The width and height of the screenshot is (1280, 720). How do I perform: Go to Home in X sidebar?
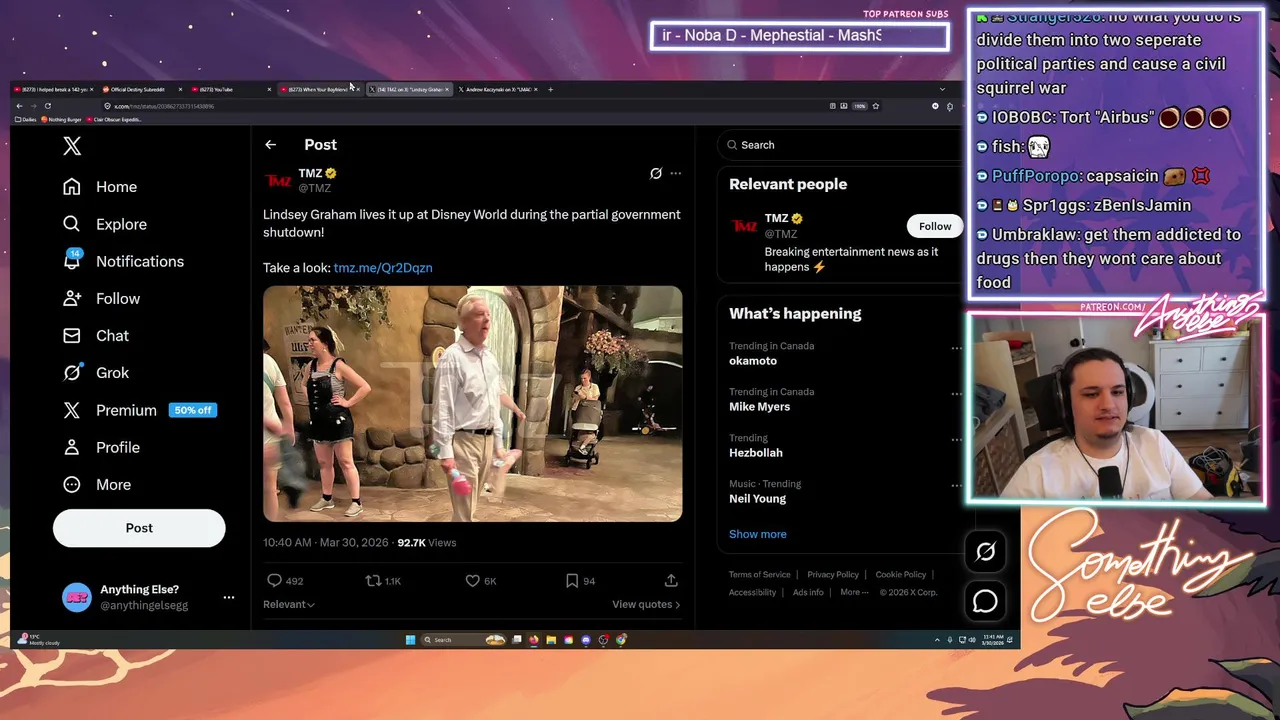[x=100, y=187]
